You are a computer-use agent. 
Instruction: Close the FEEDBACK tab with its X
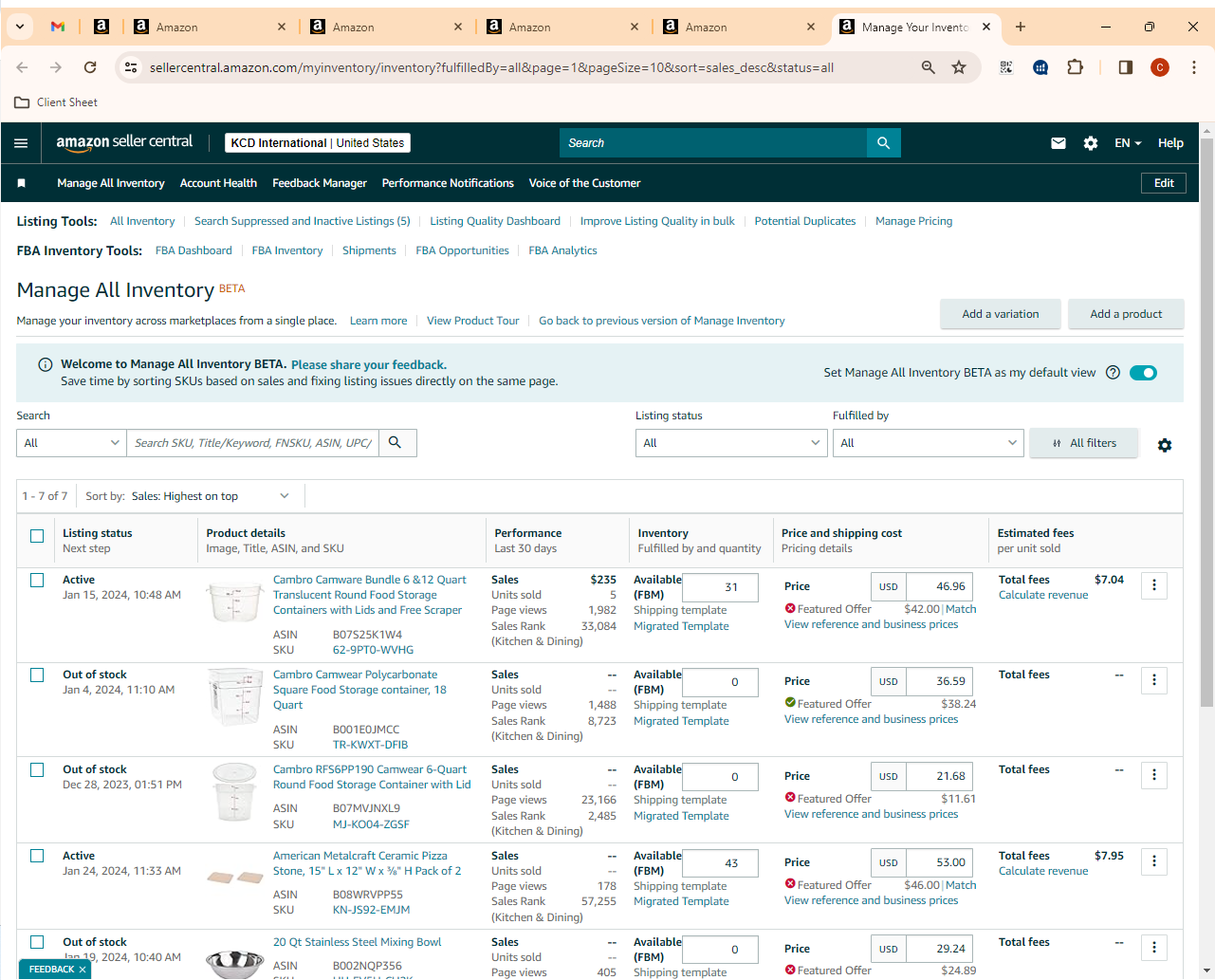tap(83, 970)
